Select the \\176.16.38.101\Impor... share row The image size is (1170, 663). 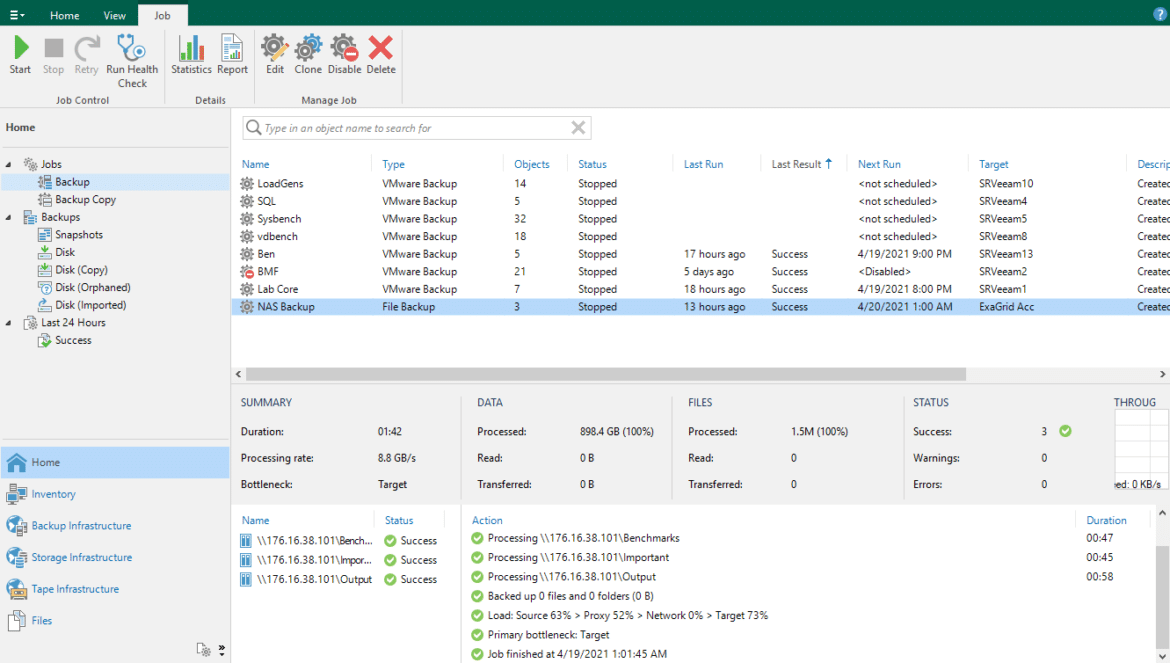pyautogui.click(x=340, y=560)
